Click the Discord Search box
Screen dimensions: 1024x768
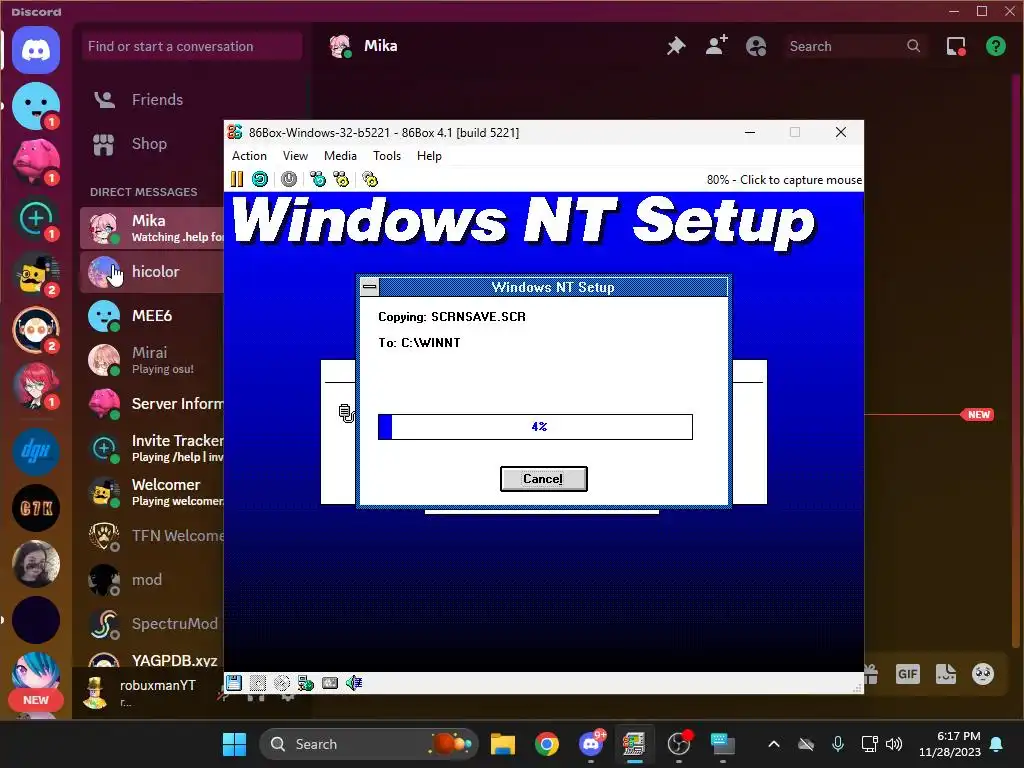[x=855, y=46]
